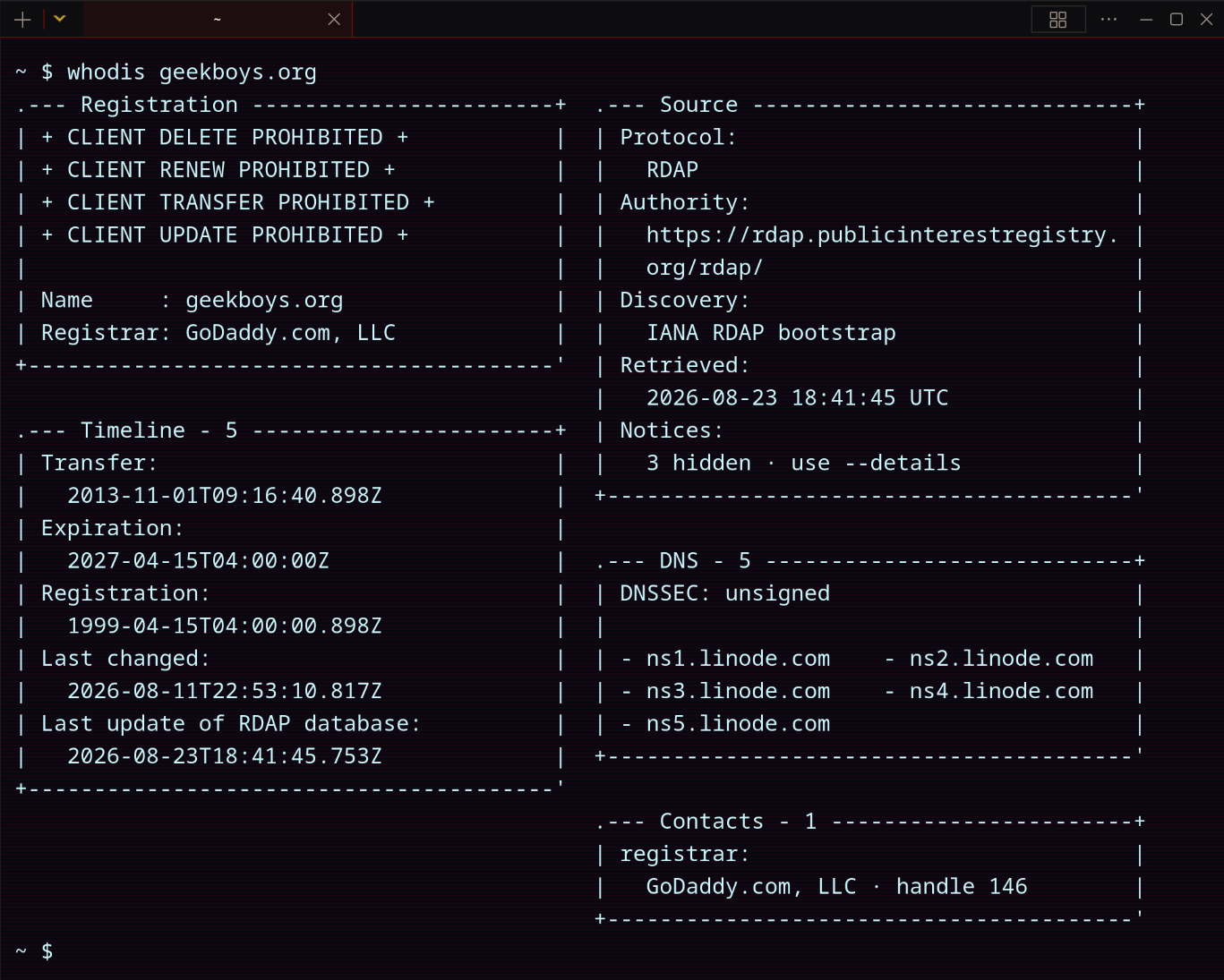Click the 'registrar:' contact label
Viewport: 1224px width, 980px height.
pyautogui.click(x=685, y=855)
